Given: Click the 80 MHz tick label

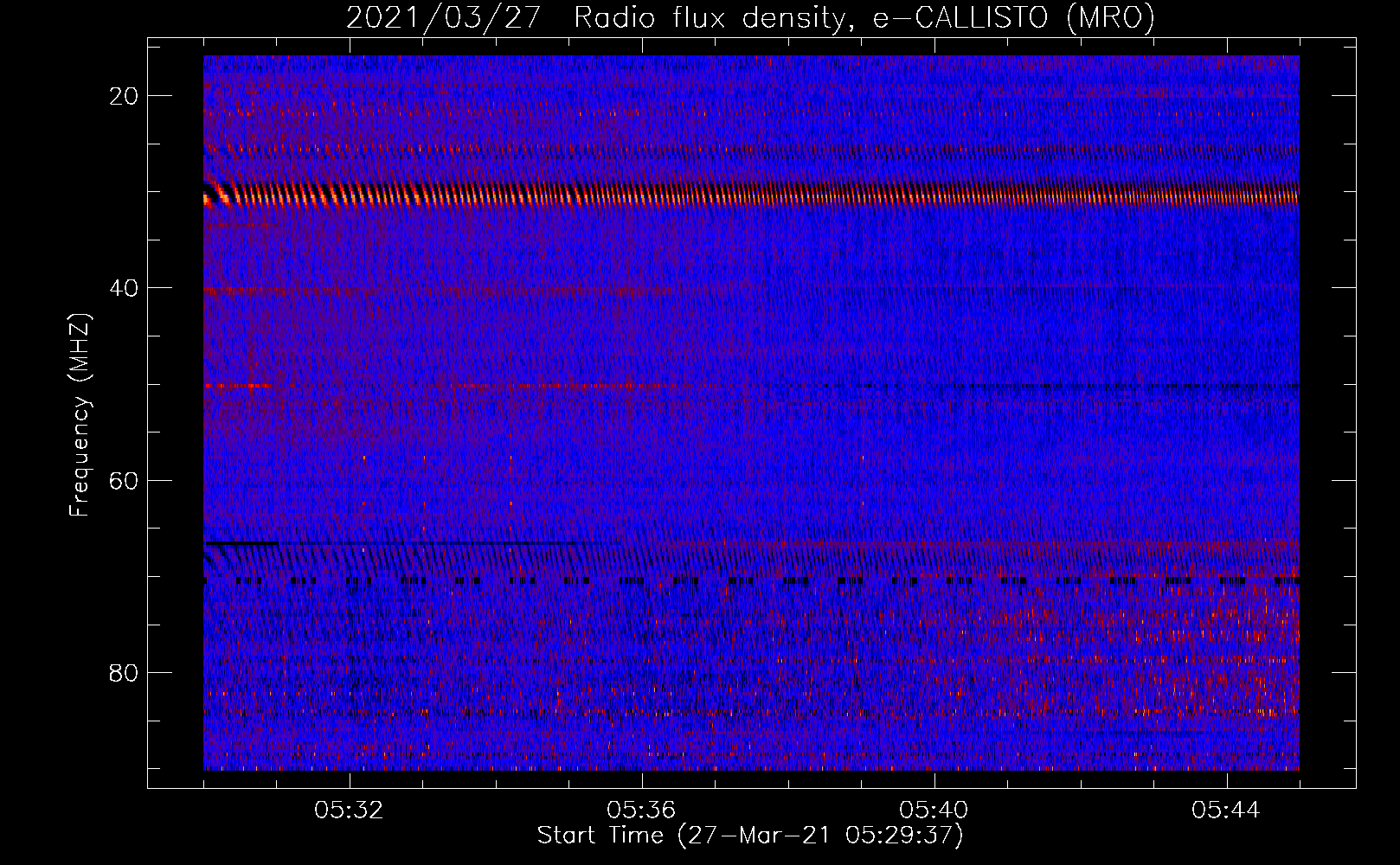Looking at the screenshot, I should (124, 672).
